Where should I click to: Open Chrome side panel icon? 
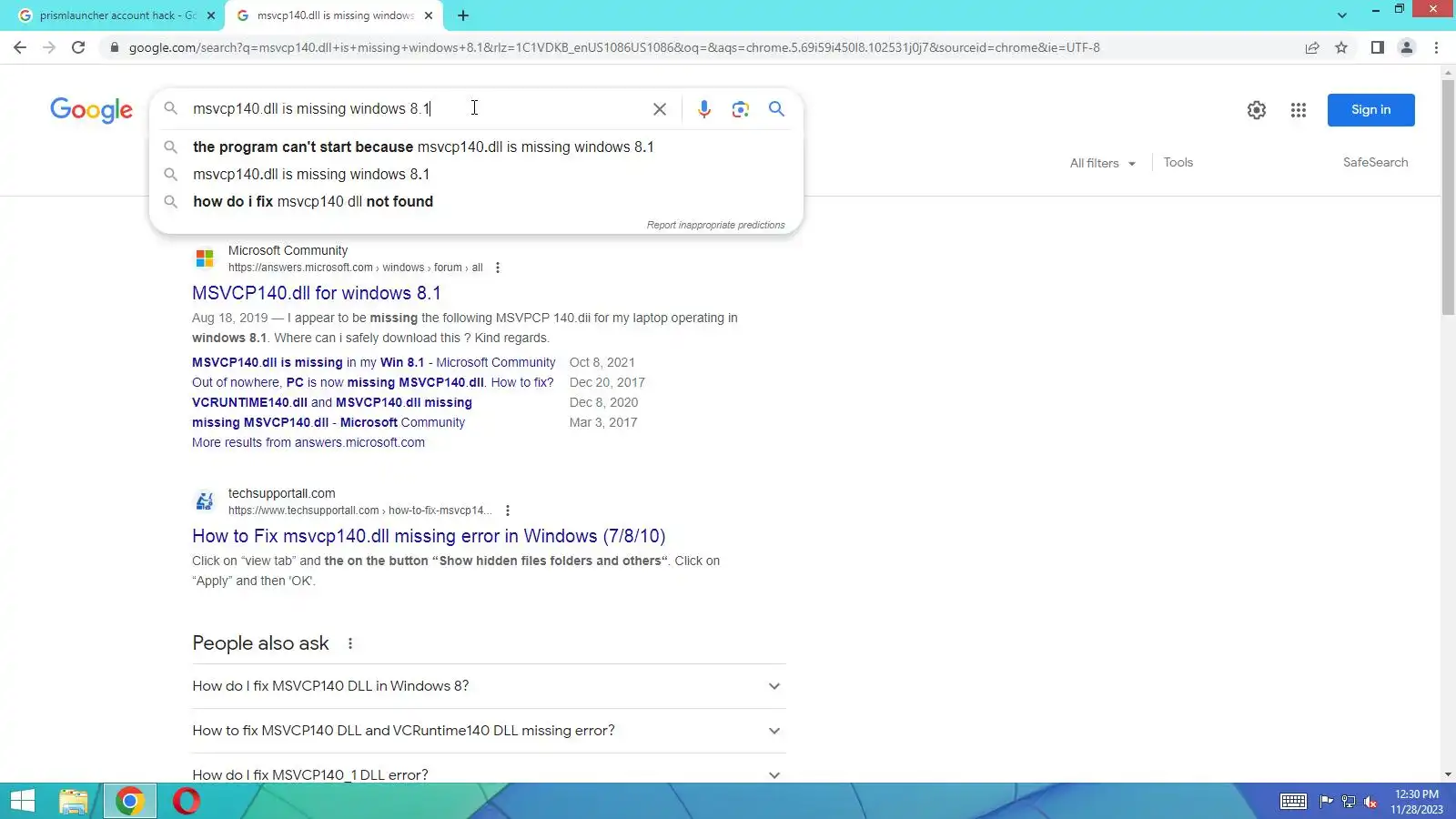point(1378,47)
